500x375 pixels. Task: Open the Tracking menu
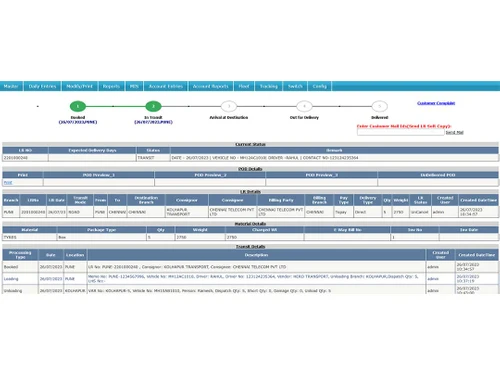click(x=269, y=86)
